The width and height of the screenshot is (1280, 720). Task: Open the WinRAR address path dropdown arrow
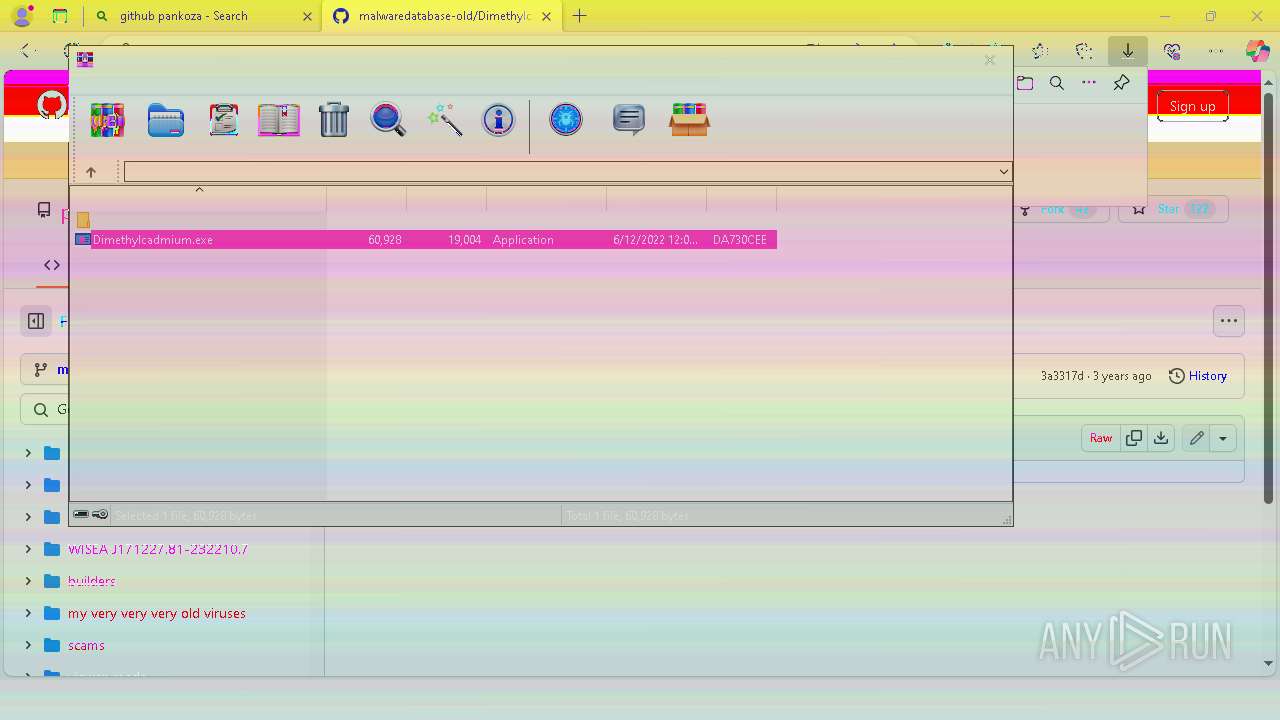pos(1004,172)
